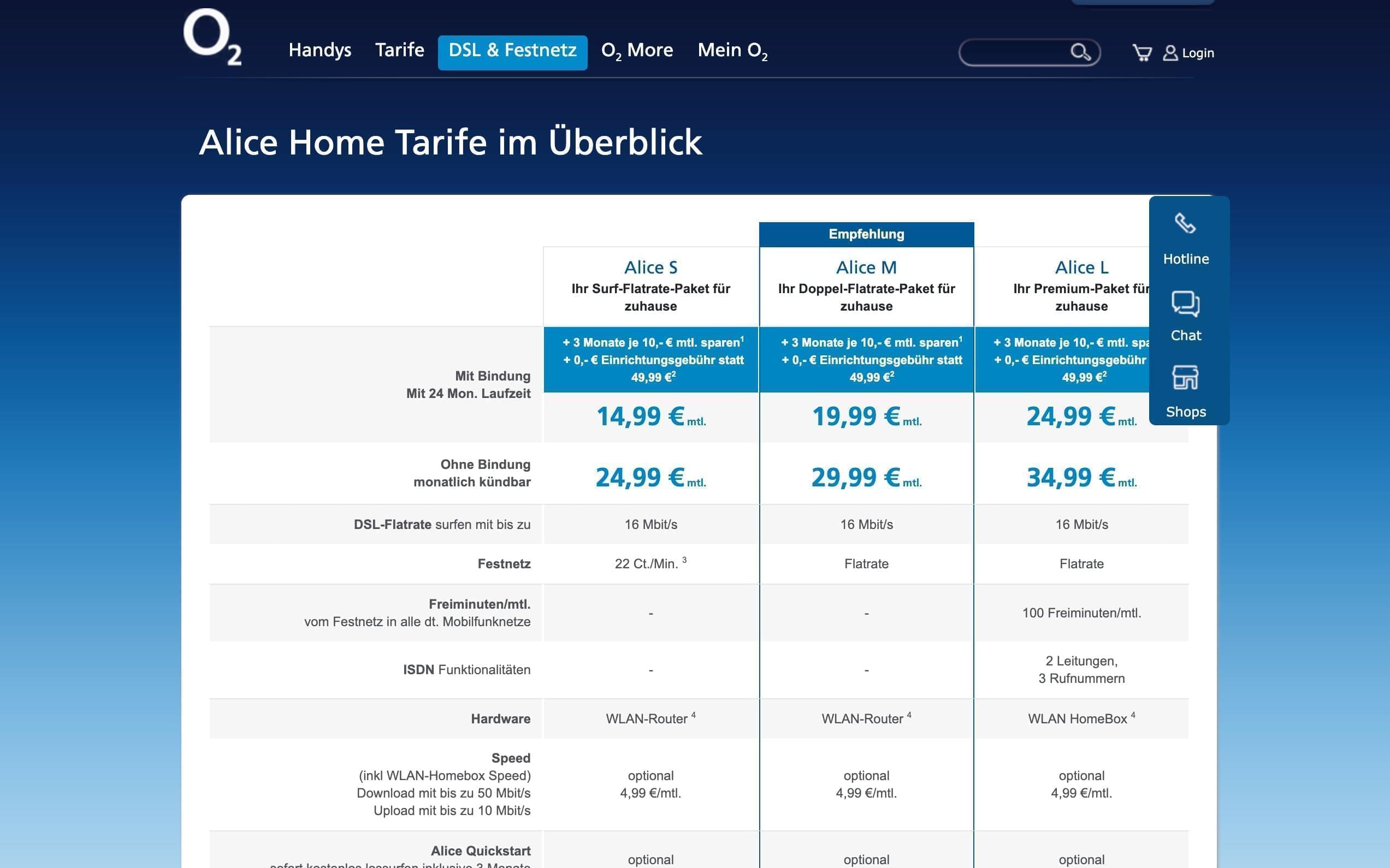Click the Alice Home Tarife im Überblick heading
The image size is (1390, 868).
[x=450, y=142]
